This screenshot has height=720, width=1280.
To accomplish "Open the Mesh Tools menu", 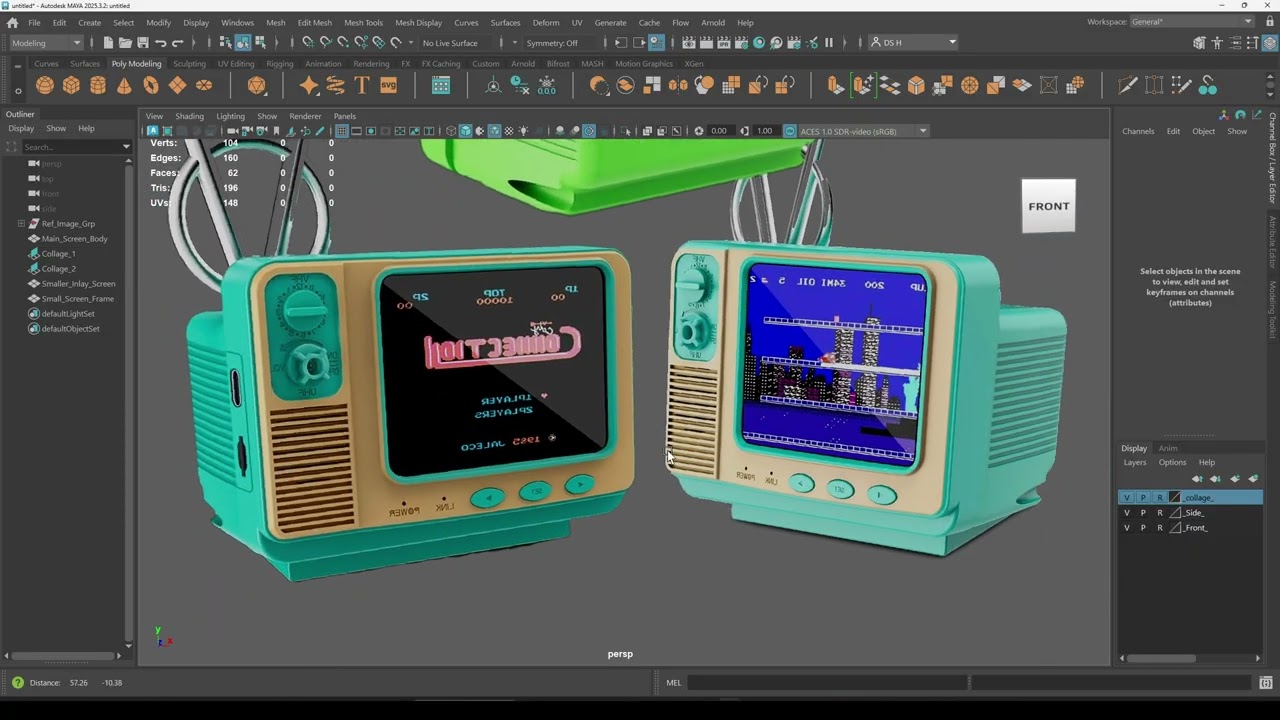I will pyautogui.click(x=363, y=22).
